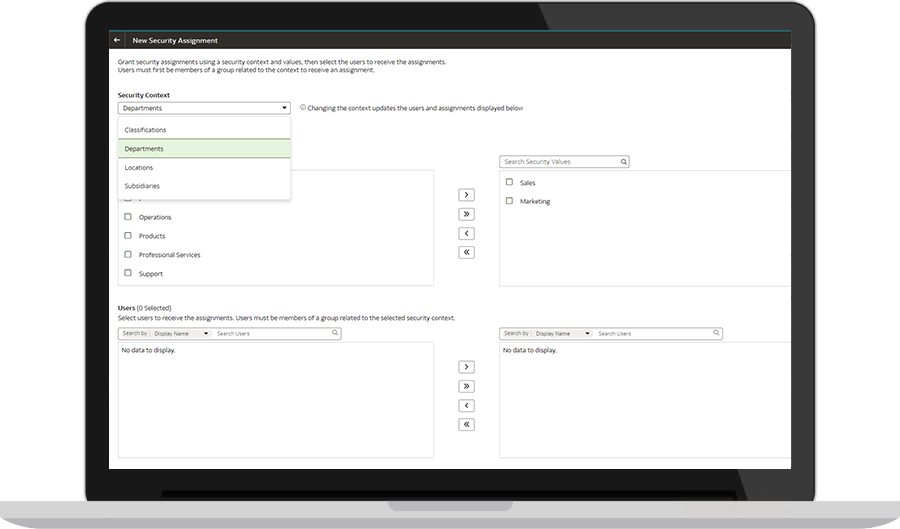This screenshot has height=529, width=900.
Task: Pick Locations from the context list
Action: [204, 168]
